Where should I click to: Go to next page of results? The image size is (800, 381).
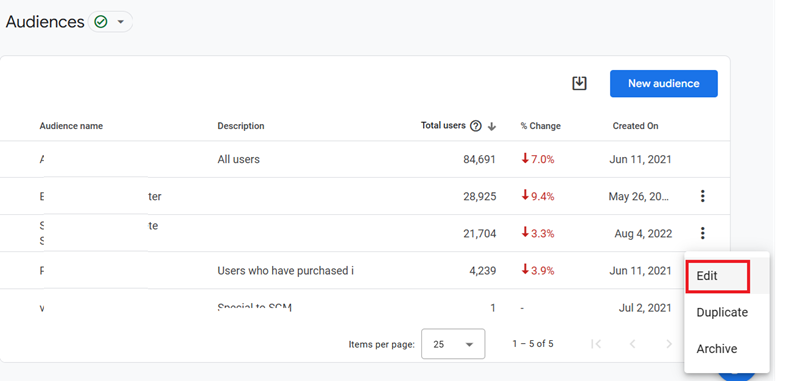pyautogui.click(x=669, y=344)
